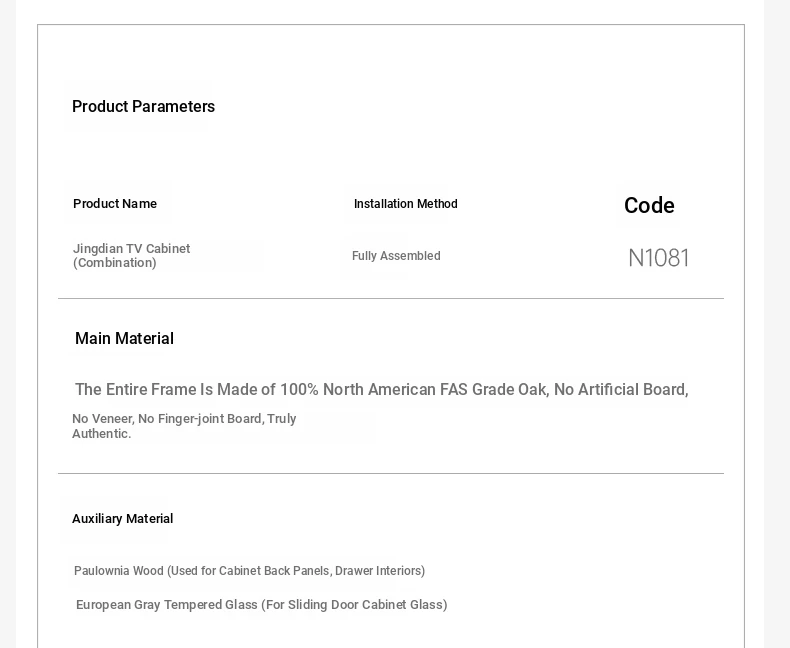This screenshot has width=790, height=648.
Task: Click the Code column heading
Action: [x=649, y=206]
